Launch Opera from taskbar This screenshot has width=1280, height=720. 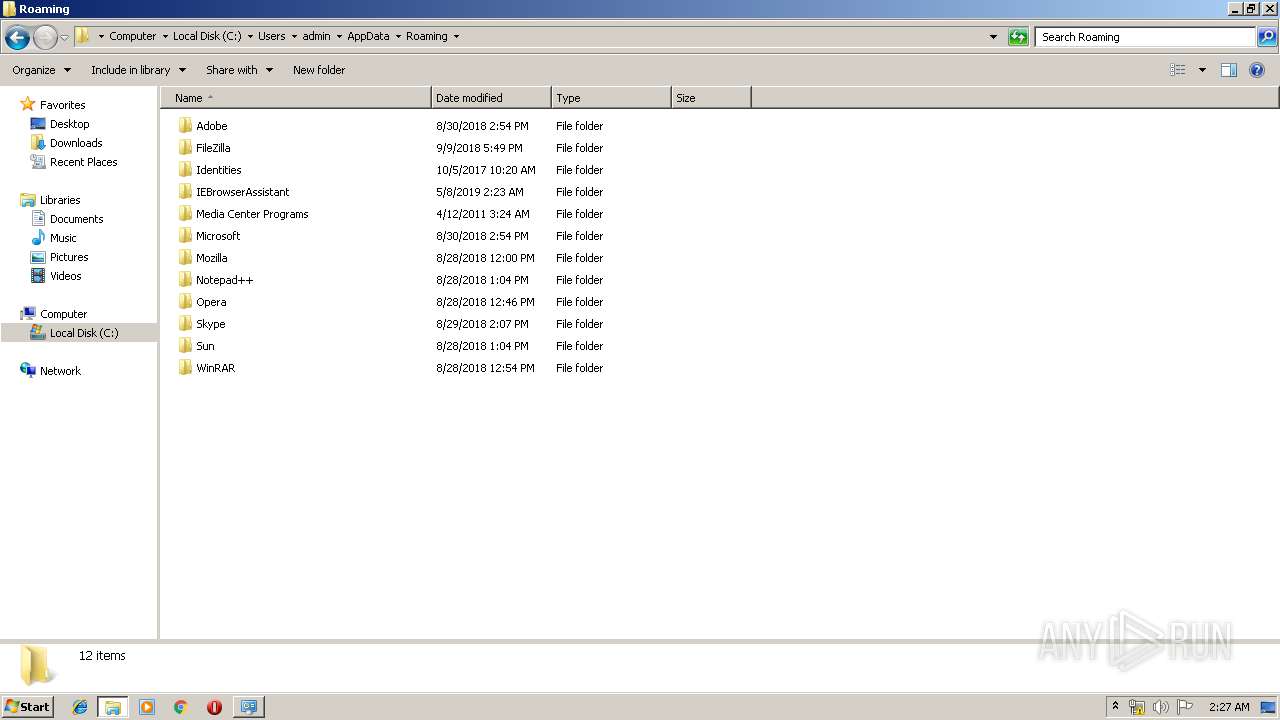click(x=214, y=707)
